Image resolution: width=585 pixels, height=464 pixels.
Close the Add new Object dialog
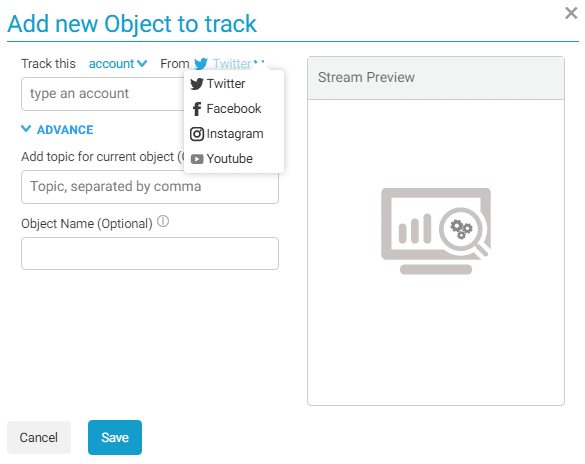(571, 13)
